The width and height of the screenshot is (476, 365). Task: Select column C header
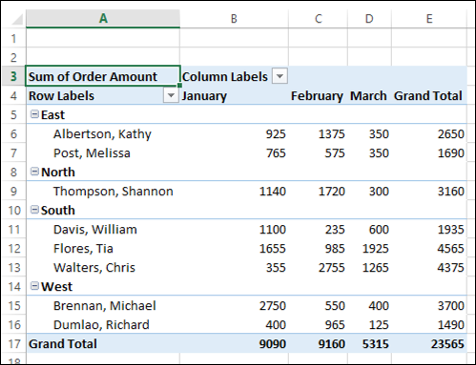click(x=318, y=18)
